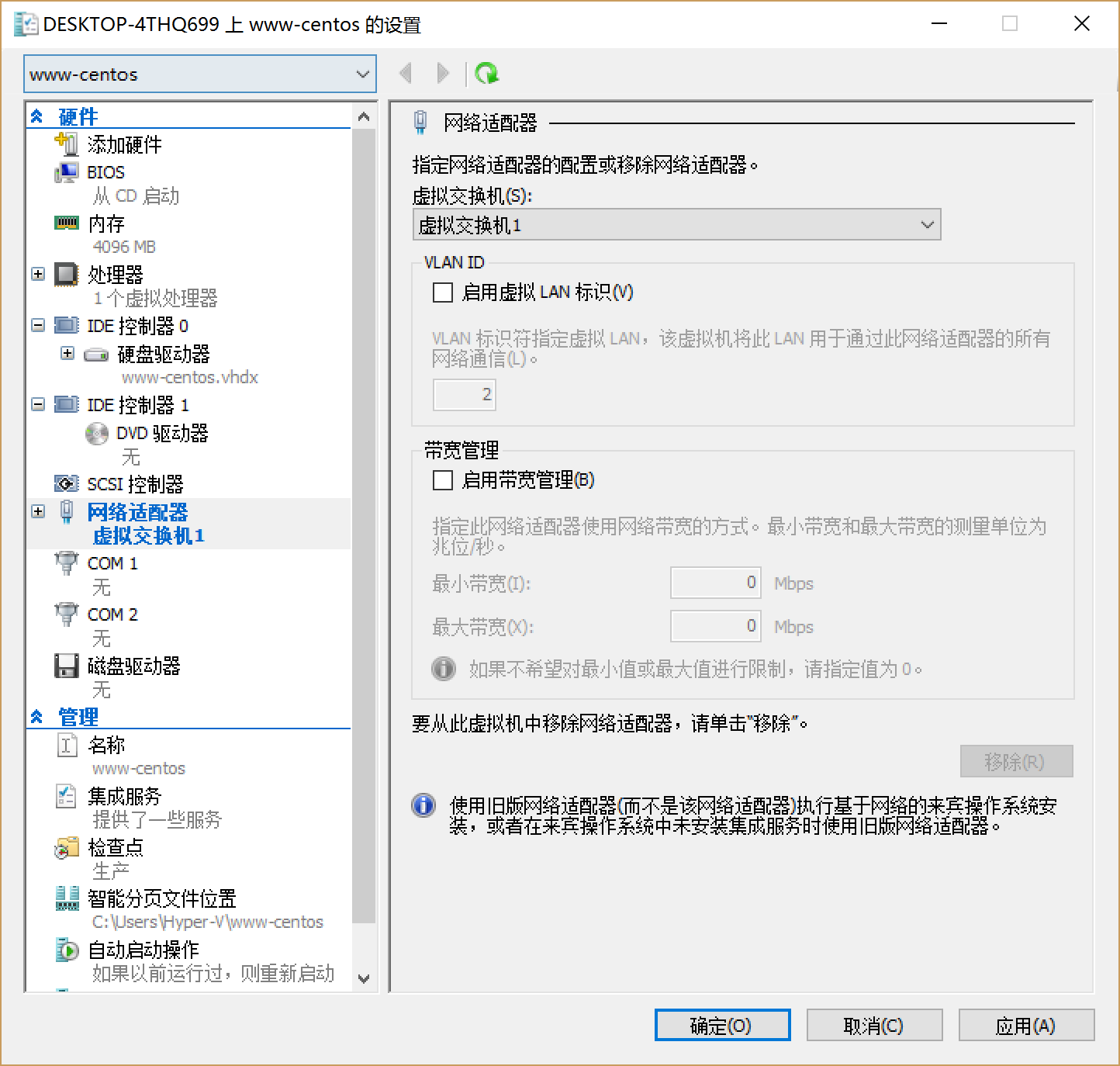The width and height of the screenshot is (1120, 1066).
Task: Click the blue information icon near legacy adapter note
Action: point(423,805)
